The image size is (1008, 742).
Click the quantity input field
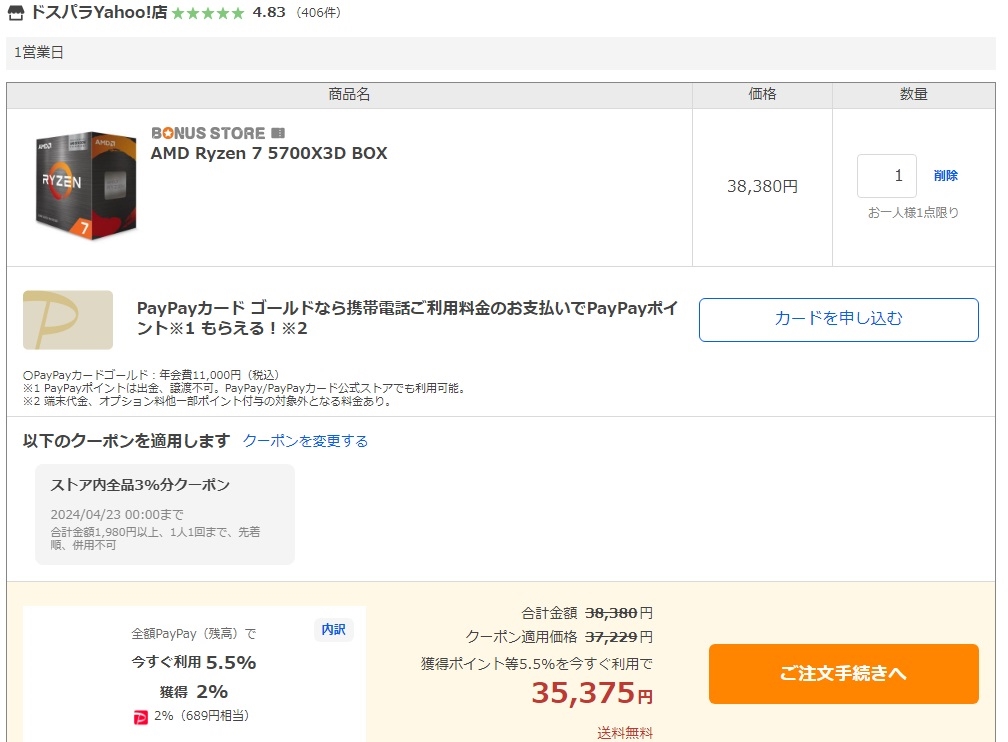pyautogui.click(x=886, y=176)
